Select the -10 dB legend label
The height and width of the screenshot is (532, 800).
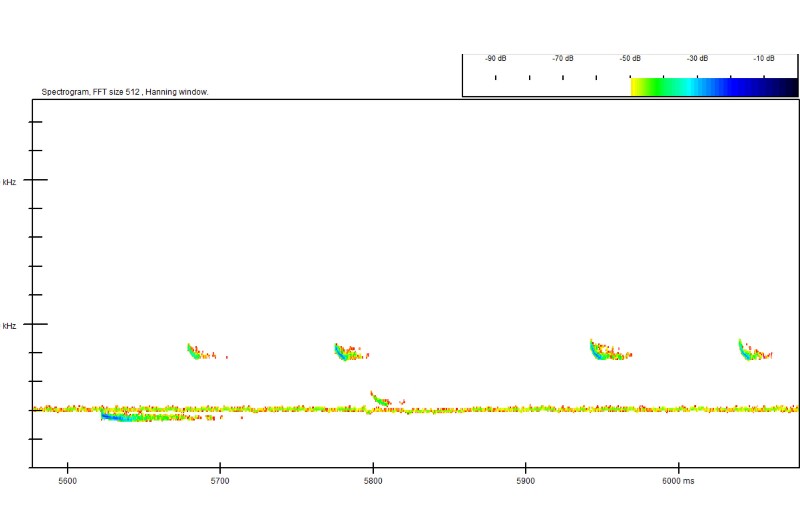[764, 59]
